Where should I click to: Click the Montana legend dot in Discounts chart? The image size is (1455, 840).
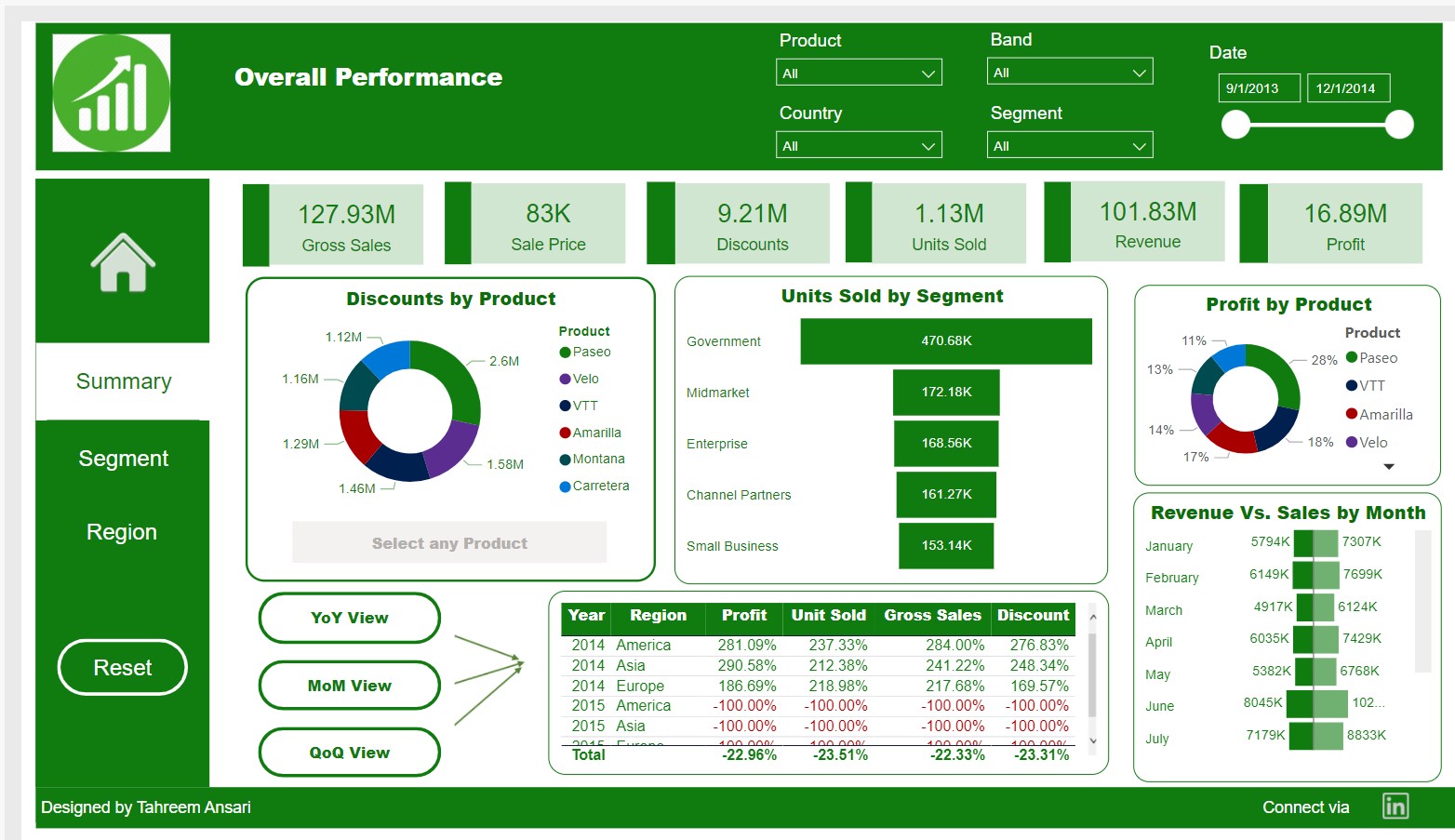[x=564, y=459]
